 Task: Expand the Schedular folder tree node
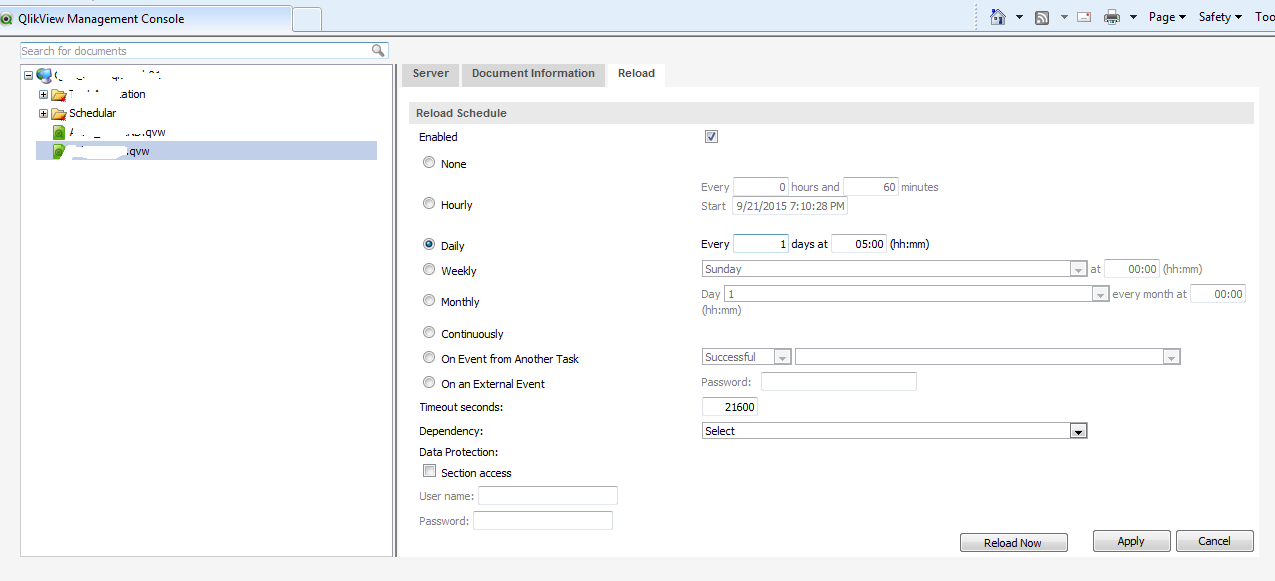coord(43,114)
